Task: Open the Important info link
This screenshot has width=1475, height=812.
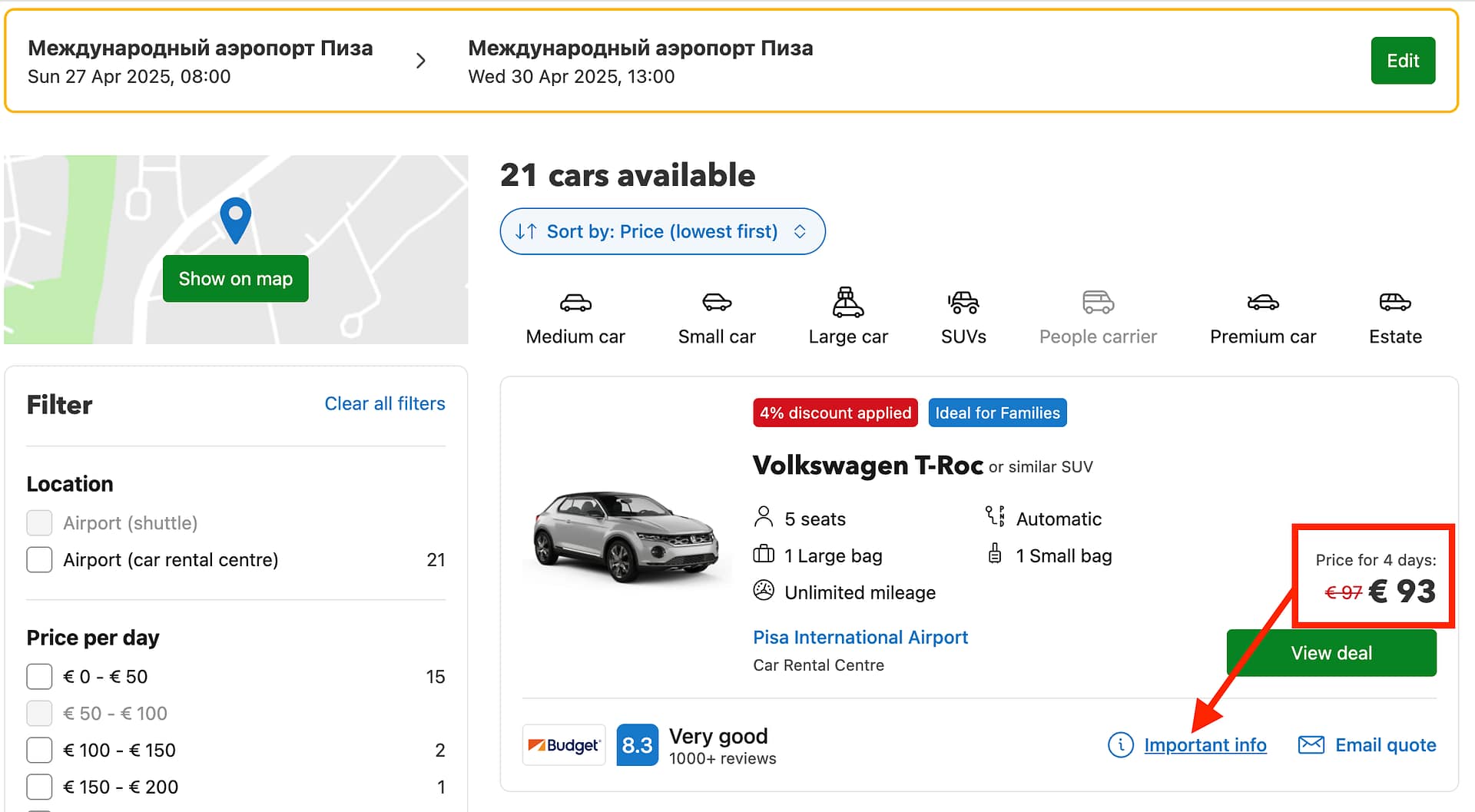Action: tap(1205, 745)
